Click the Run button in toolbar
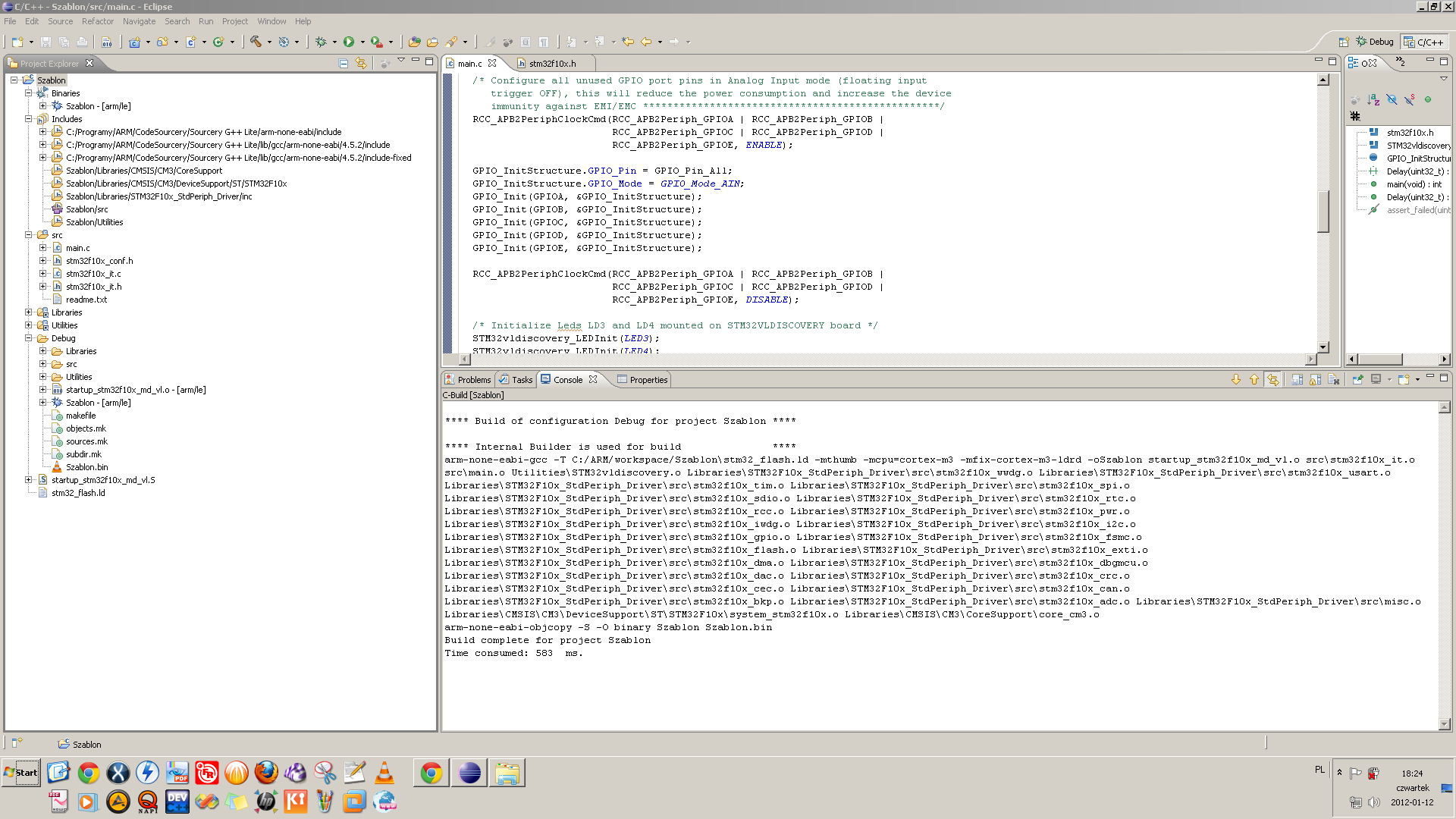 click(349, 41)
